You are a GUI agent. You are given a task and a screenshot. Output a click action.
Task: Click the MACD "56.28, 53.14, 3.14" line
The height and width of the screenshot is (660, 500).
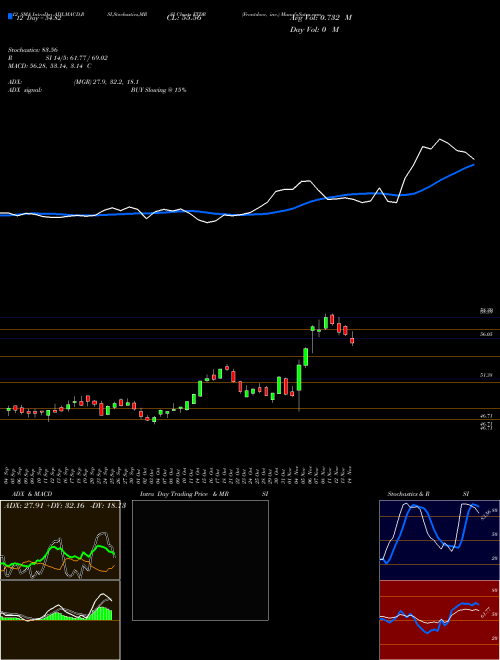pos(50,66)
